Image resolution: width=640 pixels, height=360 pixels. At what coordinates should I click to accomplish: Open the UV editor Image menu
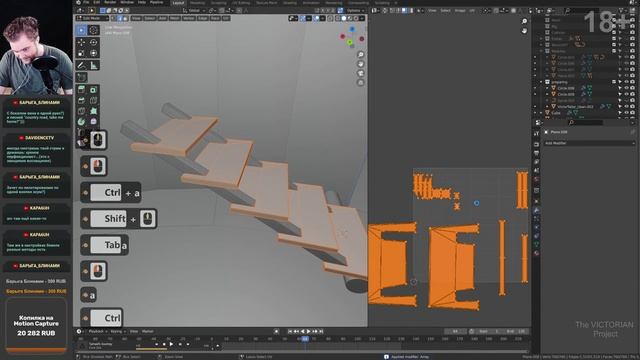coord(460,11)
